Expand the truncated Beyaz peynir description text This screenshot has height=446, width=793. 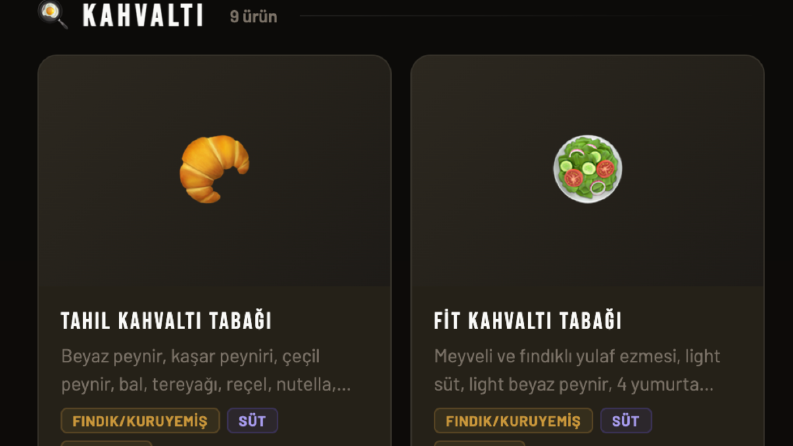point(206,370)
